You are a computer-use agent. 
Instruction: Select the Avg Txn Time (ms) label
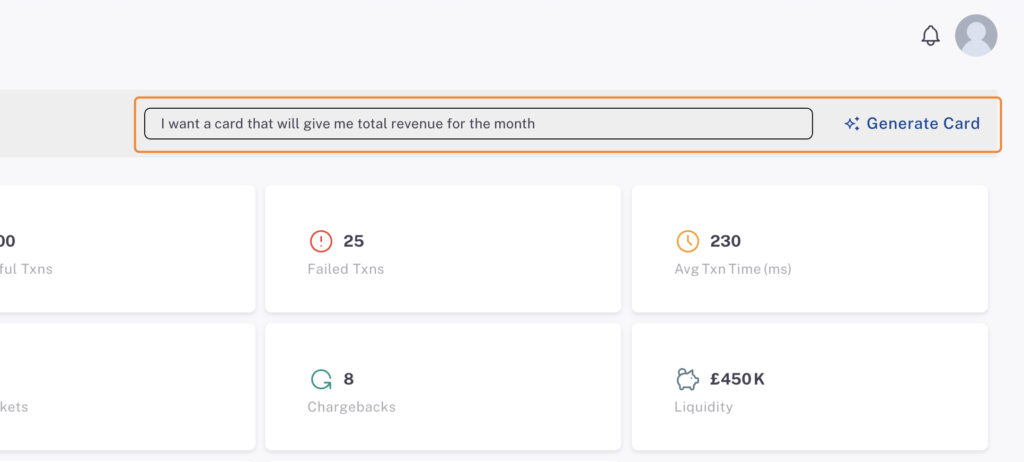click(x=733, y=269)
